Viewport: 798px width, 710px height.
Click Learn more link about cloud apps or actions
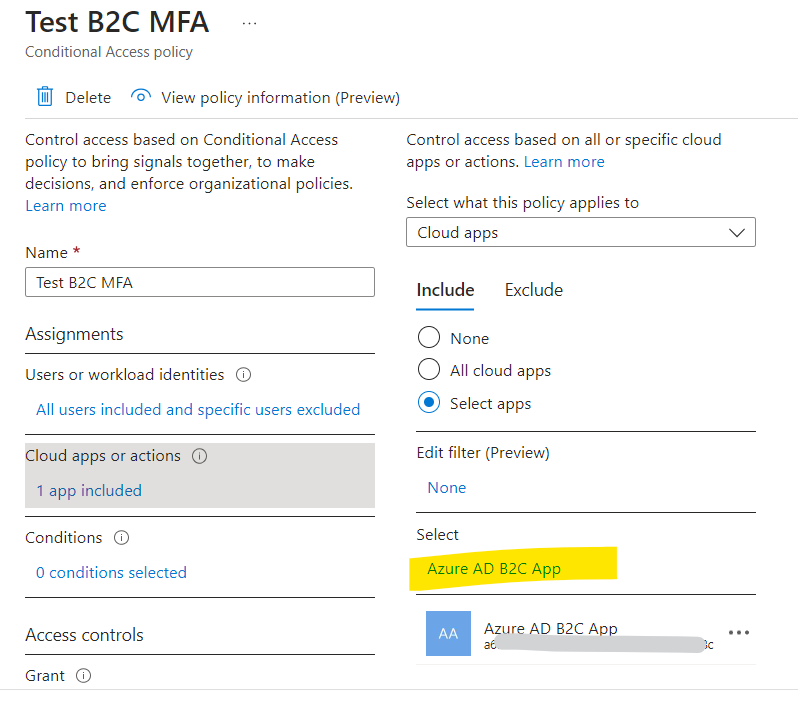tap(564, 162)
